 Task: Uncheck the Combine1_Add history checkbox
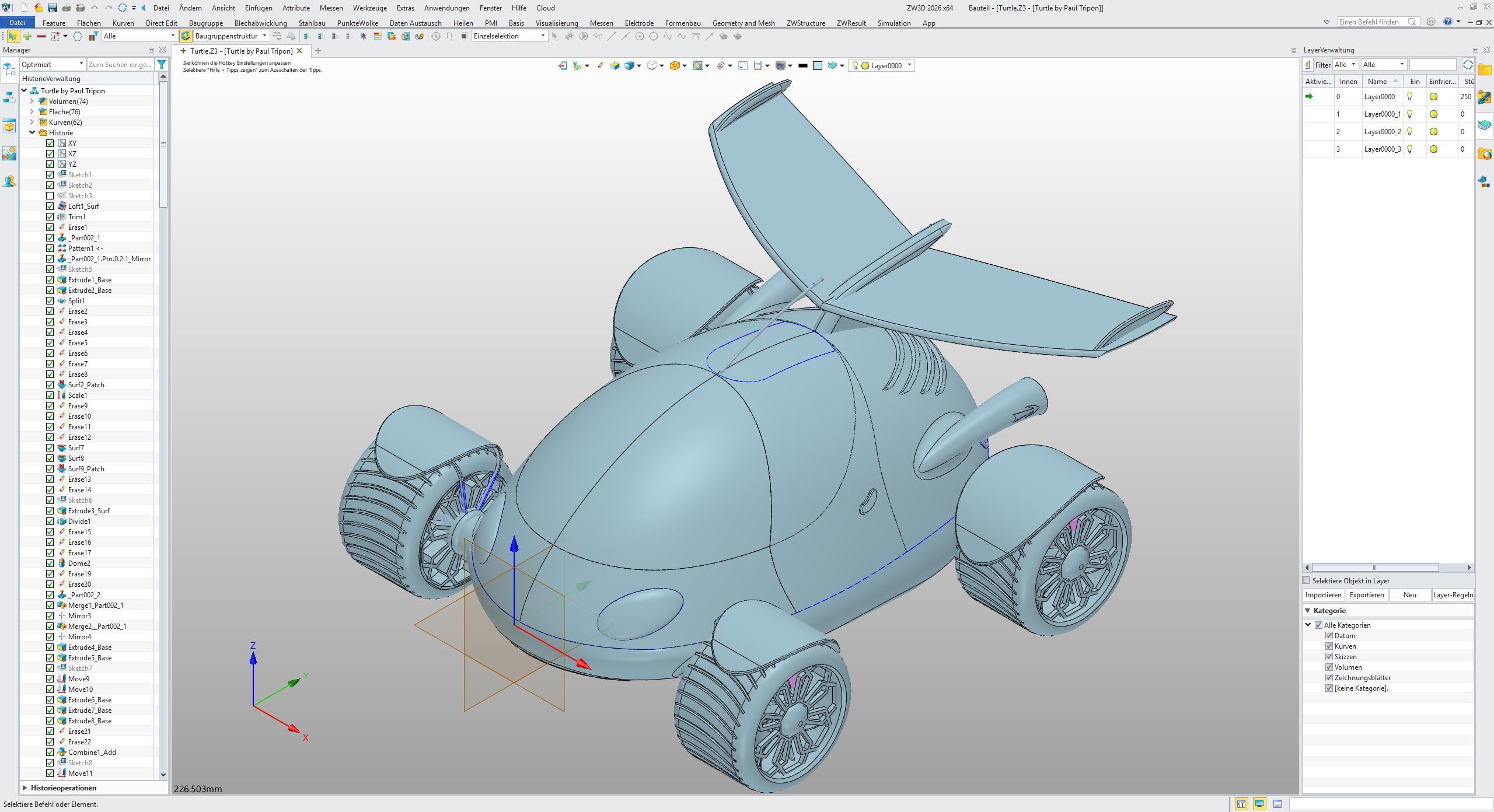click(50, 752)
